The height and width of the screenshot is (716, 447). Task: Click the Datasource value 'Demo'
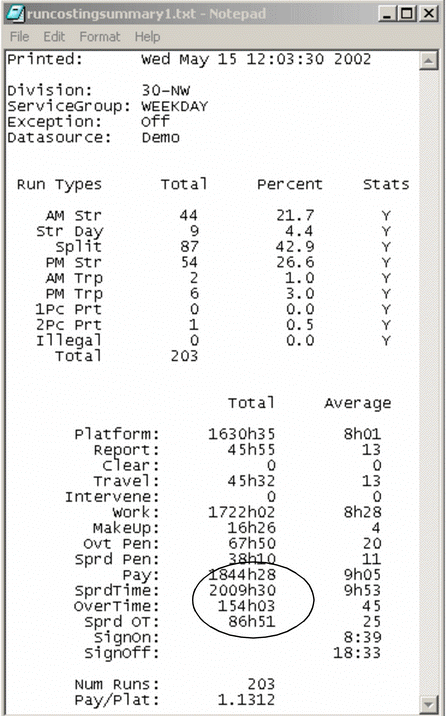(160, 137)
